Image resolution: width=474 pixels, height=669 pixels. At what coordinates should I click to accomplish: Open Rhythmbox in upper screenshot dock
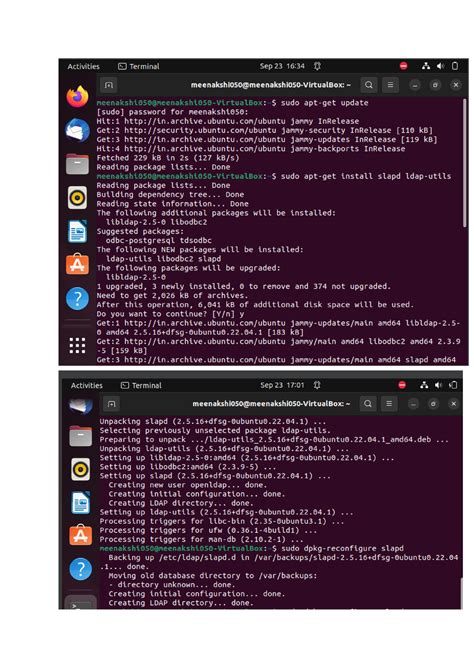pyautogui.click(x=77, y=198)
